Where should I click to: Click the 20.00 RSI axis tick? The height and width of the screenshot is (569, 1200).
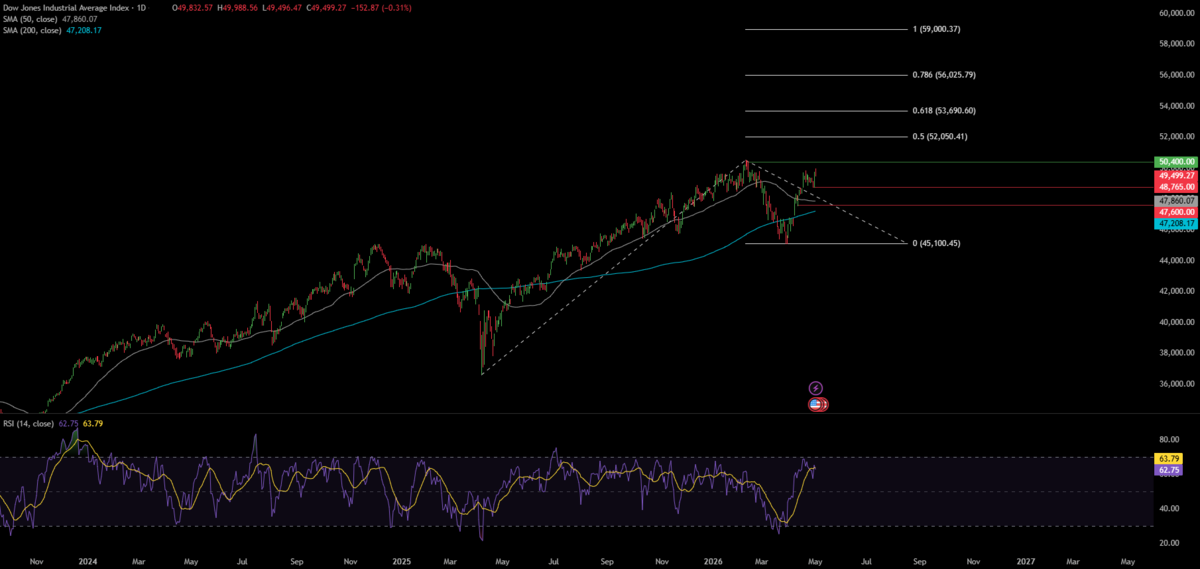(1170, 543)
